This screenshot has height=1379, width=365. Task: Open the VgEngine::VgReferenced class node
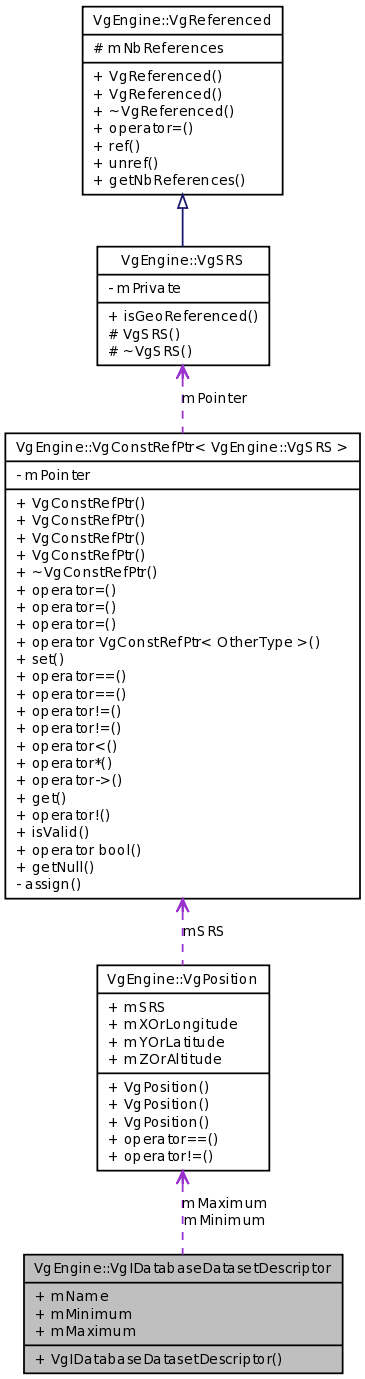[182, 19]
